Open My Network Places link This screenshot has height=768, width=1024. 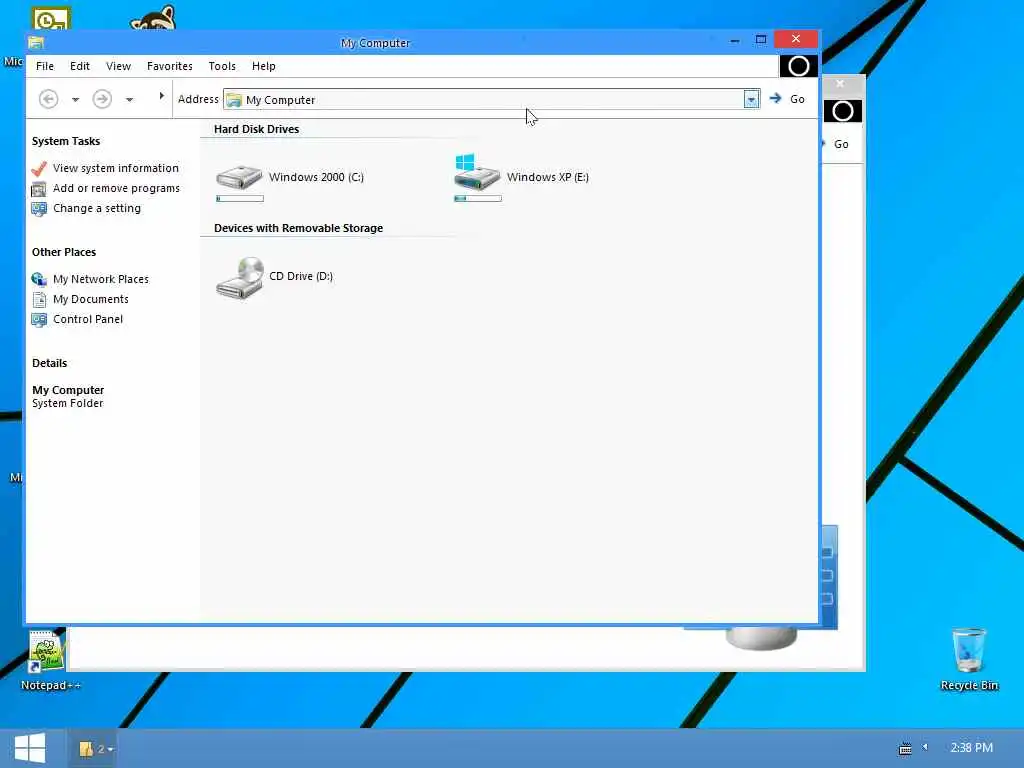pyautogui.click(x=101, y=279)
